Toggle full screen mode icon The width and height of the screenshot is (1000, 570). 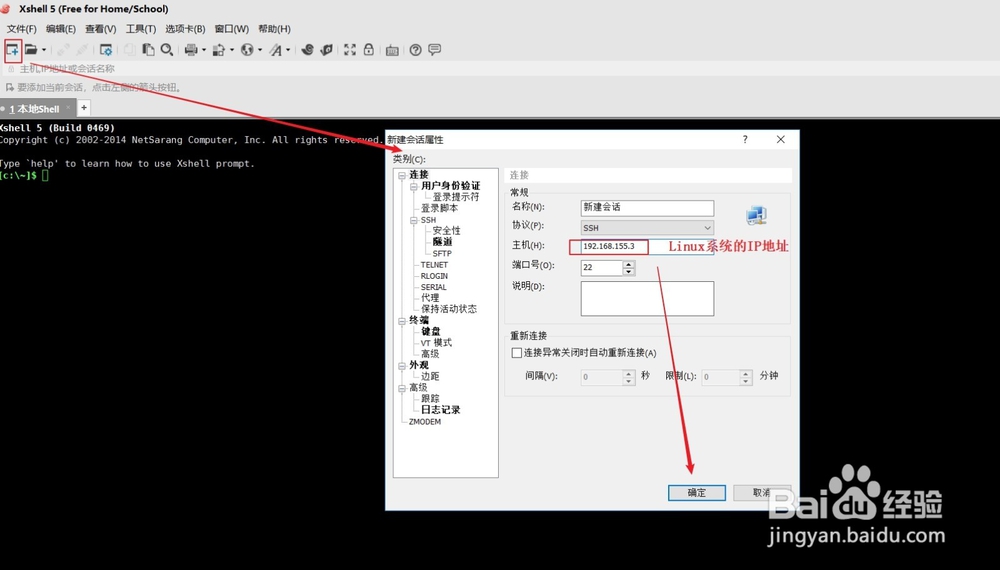pyautogui.click(x=349, y=50)
